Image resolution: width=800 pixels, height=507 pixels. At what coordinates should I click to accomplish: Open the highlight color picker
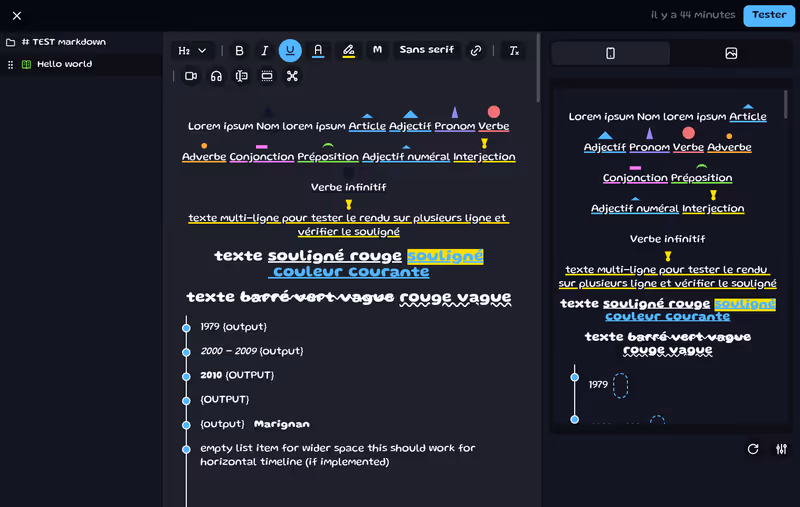348,51
